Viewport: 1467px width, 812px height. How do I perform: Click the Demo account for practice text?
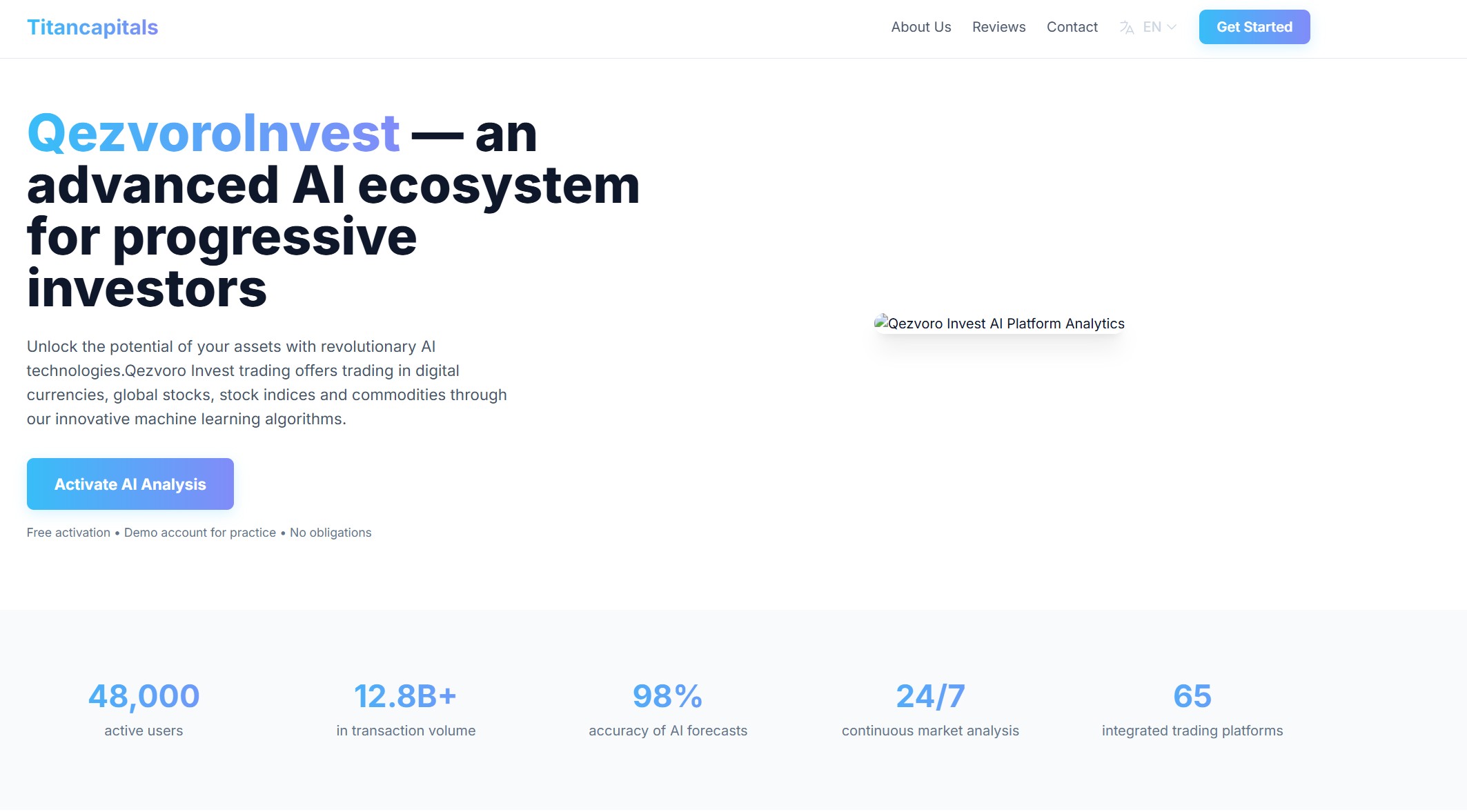[x=199, y=532]
